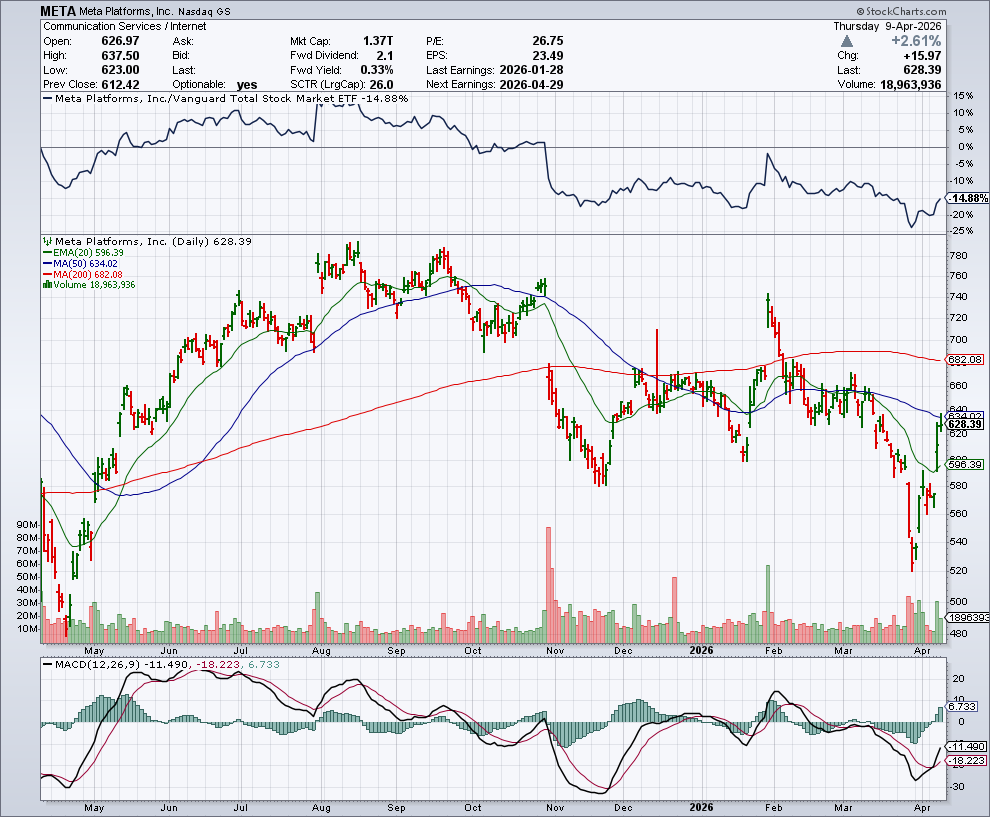
Task: Select the Chg value +15.97
Action: coord(922,56)
